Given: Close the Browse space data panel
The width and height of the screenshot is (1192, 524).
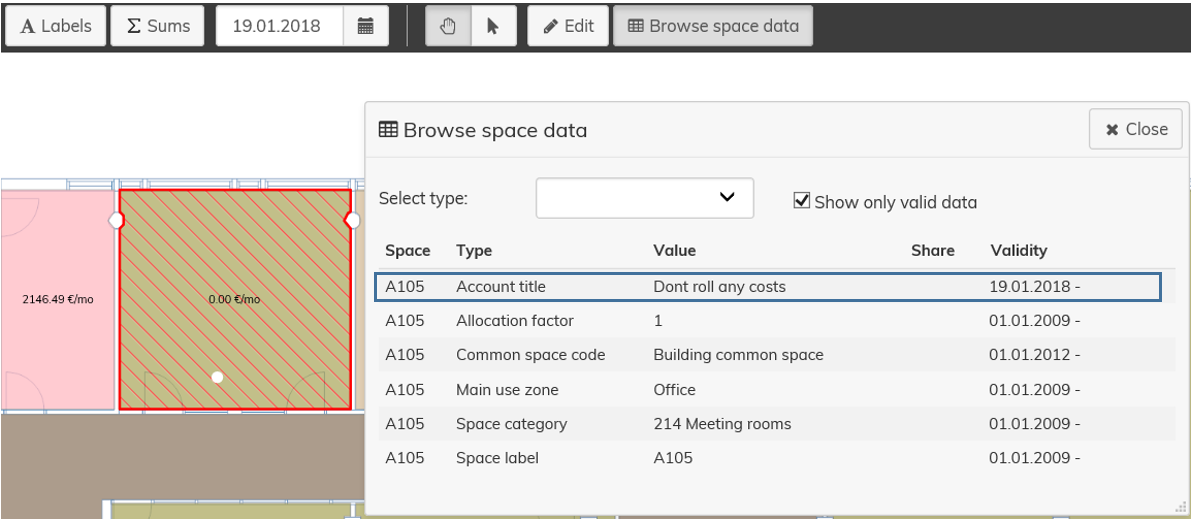Looking at the screenshot, I should tap(1136, 129).
